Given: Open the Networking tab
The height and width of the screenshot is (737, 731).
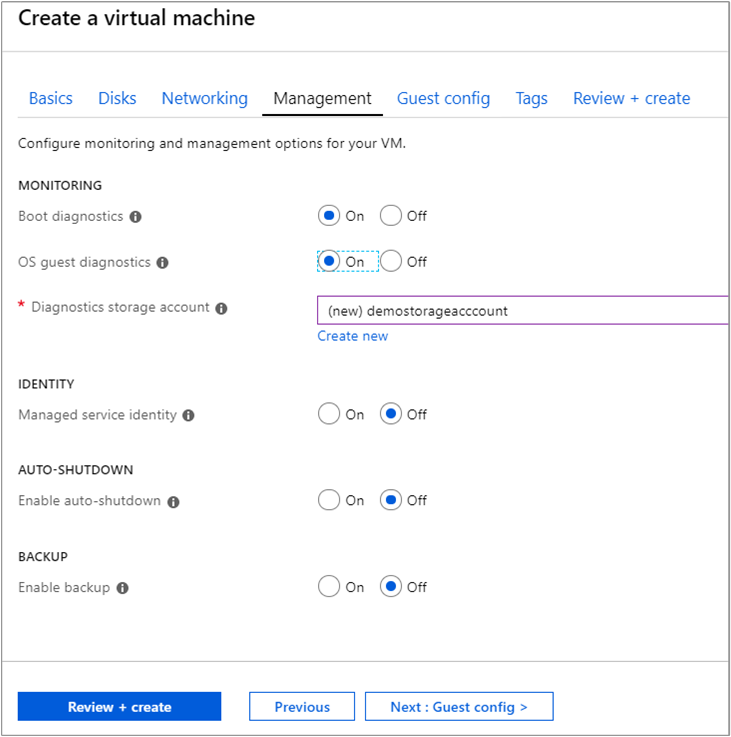Looking at the screenshot, I should (204, 98).
